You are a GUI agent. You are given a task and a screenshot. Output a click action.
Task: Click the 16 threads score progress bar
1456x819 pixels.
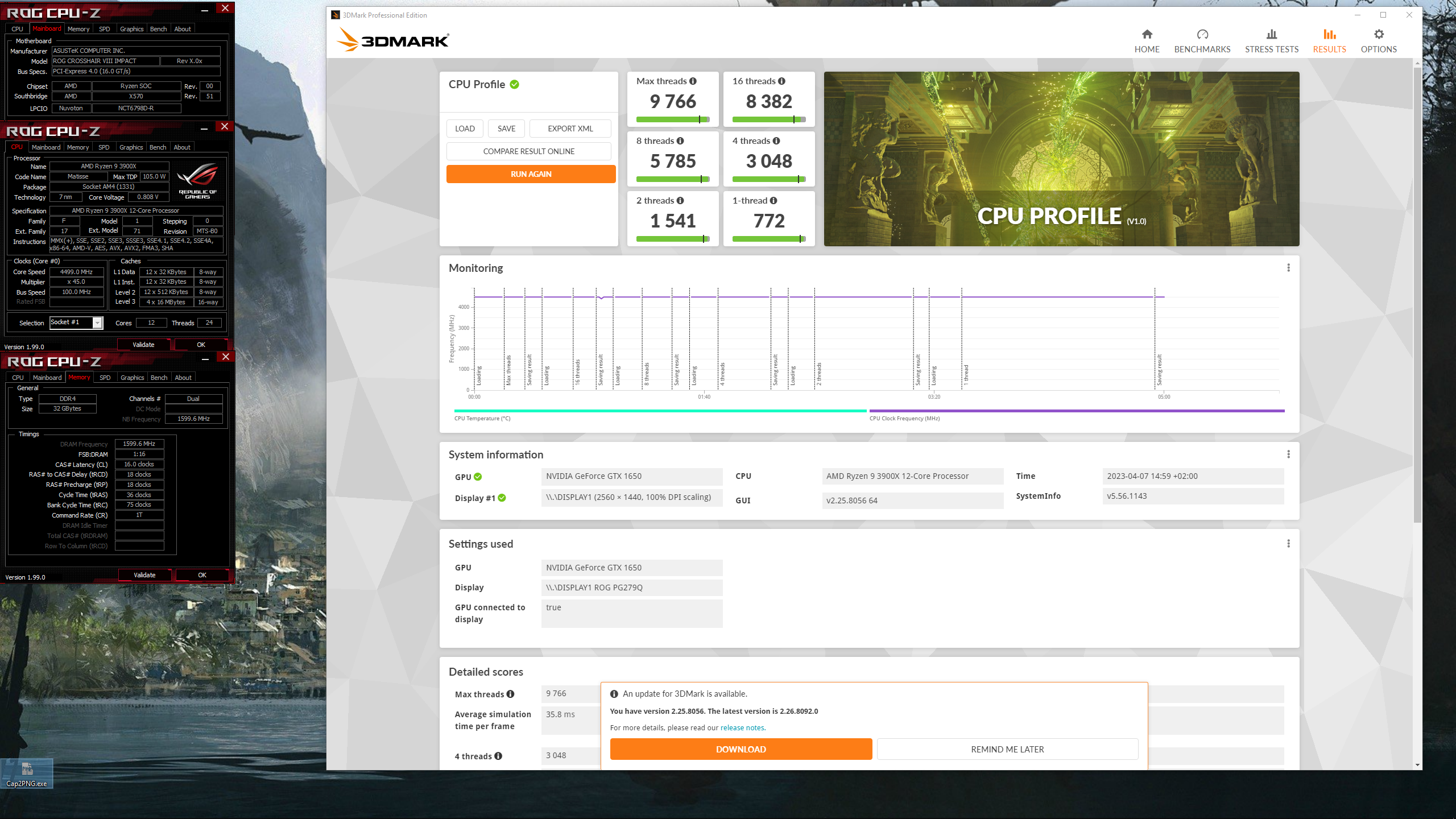tap(769, 119)
